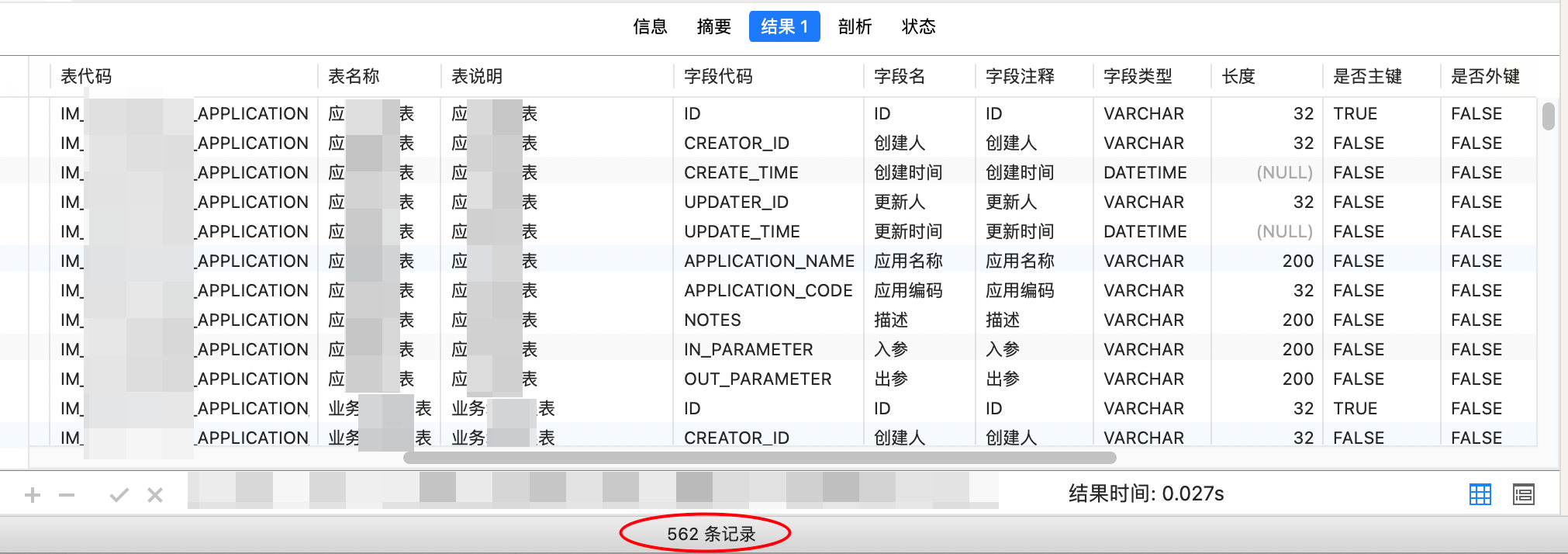Click the apply changes checkmark icon
Image resolution: width=1568 pixels, height=554 pixels.
pyautogui.click(x=119, y=495)
